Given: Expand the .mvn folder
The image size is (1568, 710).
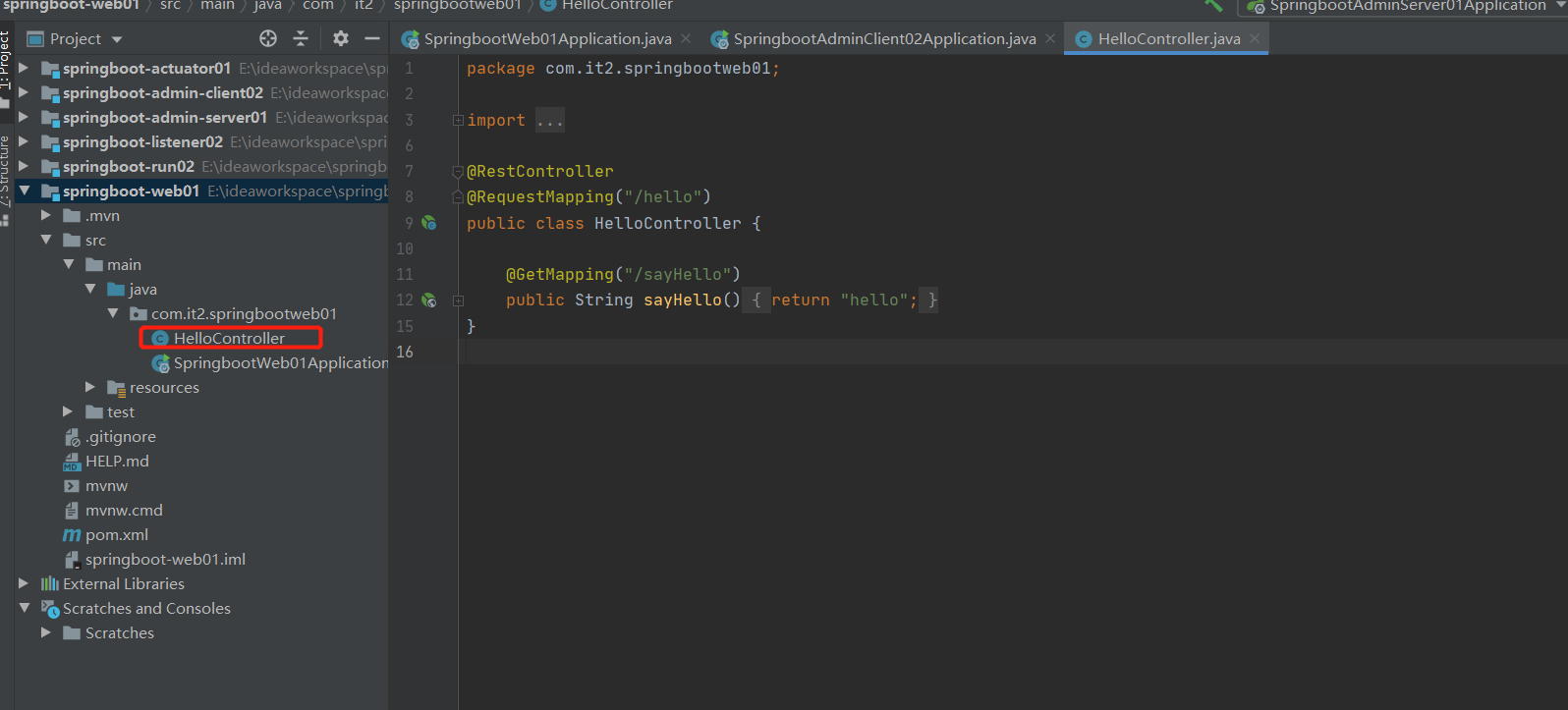Looking at the screenshot, I should 46,215.
